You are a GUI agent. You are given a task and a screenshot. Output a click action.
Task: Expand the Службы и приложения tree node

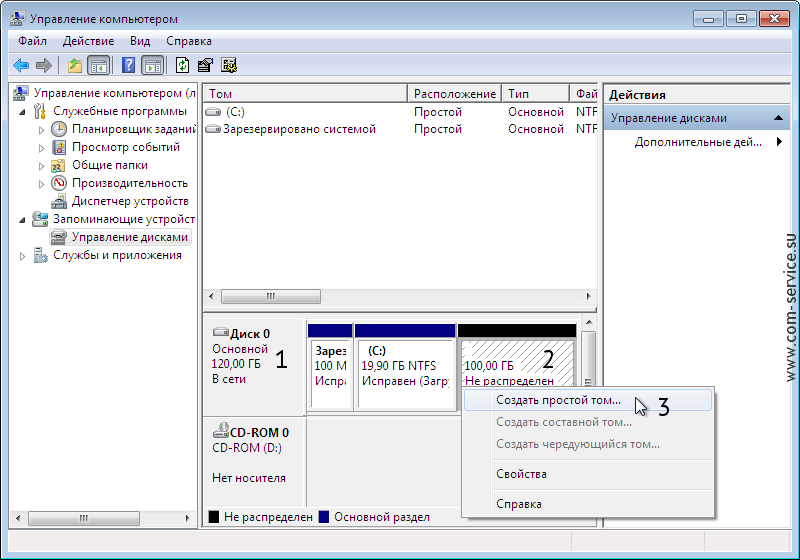pyautogui.click(x=22, y=256)
